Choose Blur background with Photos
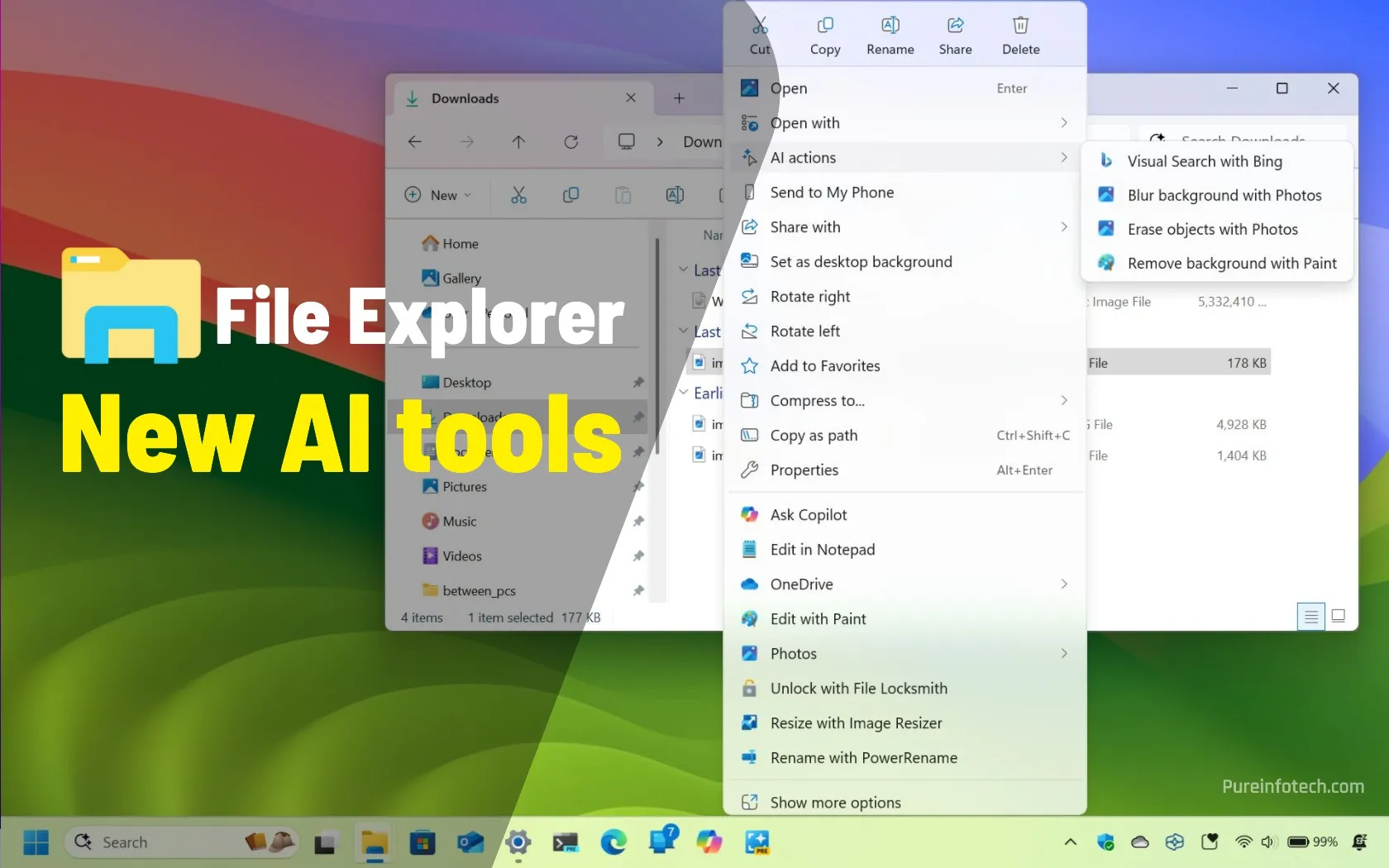Image resolution: width=1389 pixels, height=868 pixels. pyautogui.click(x=1217, y=195)
